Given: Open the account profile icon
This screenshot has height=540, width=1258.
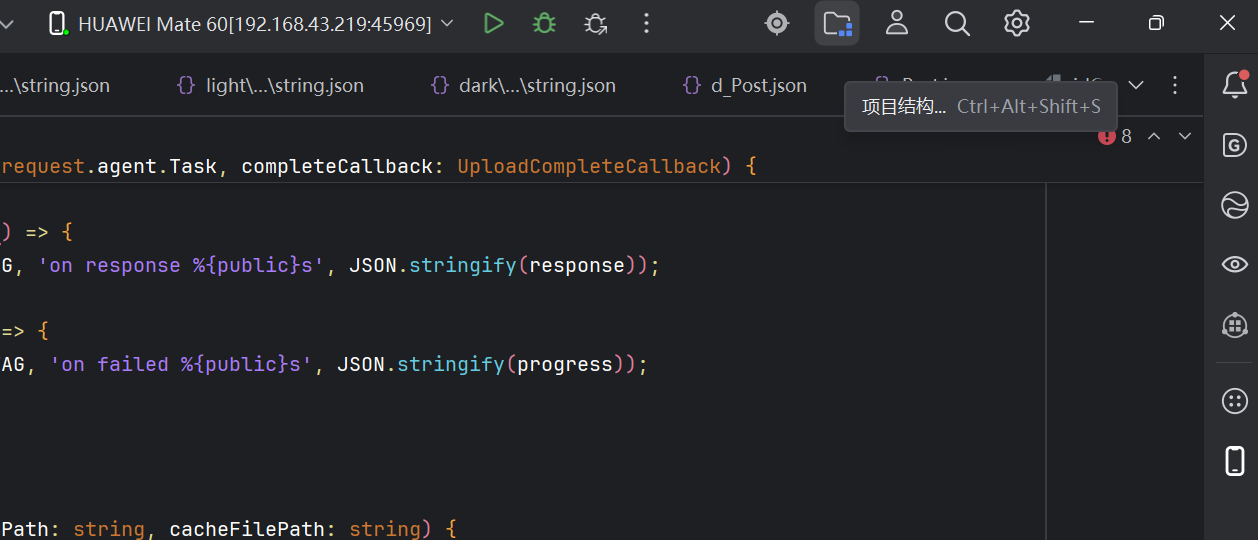Looking at the screenshot, I should click(x=897, y=23).
